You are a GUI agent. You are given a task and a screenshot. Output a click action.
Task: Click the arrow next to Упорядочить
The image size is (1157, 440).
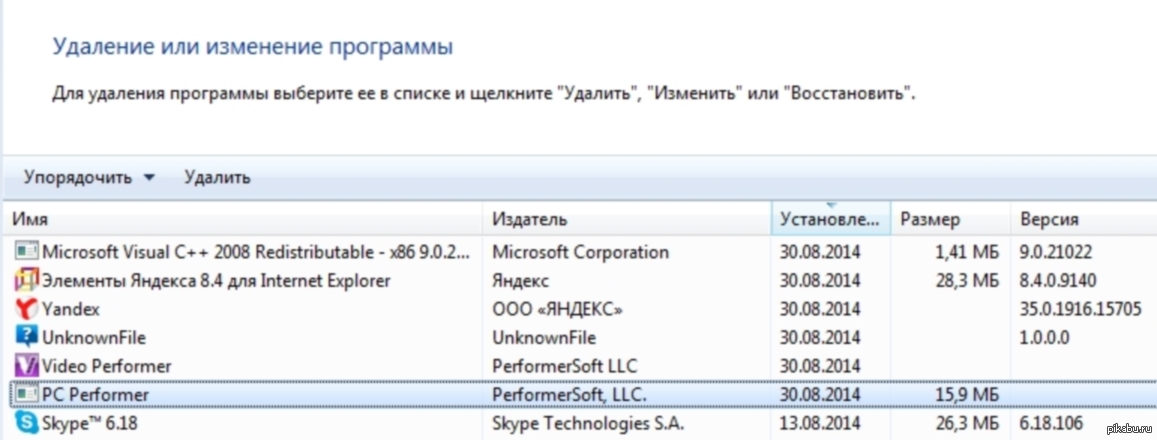(x=149, y=178)
